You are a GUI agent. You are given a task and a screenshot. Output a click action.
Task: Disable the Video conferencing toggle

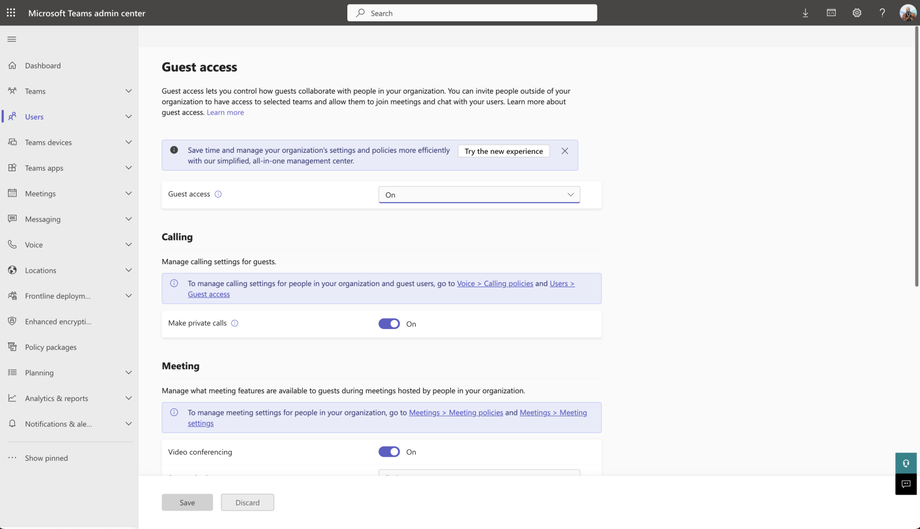coord(389,452)
